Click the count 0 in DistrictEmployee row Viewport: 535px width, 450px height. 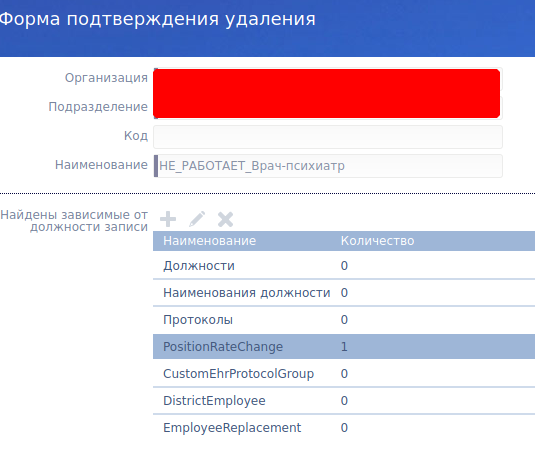pos(344,401)
